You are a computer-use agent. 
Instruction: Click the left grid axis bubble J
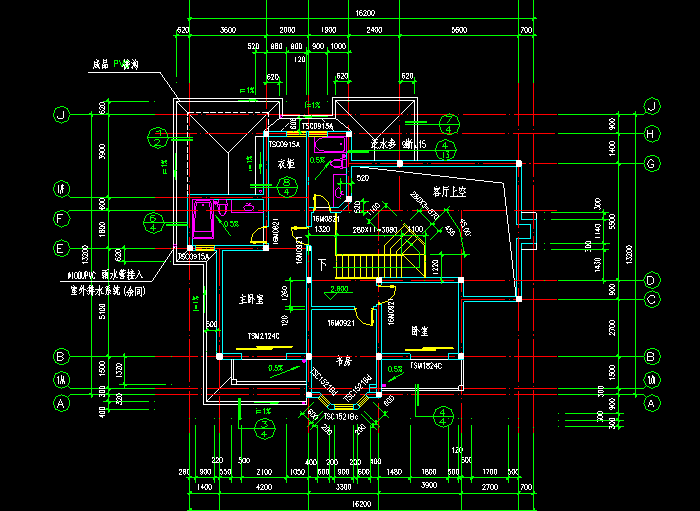(x=61, y=115)
